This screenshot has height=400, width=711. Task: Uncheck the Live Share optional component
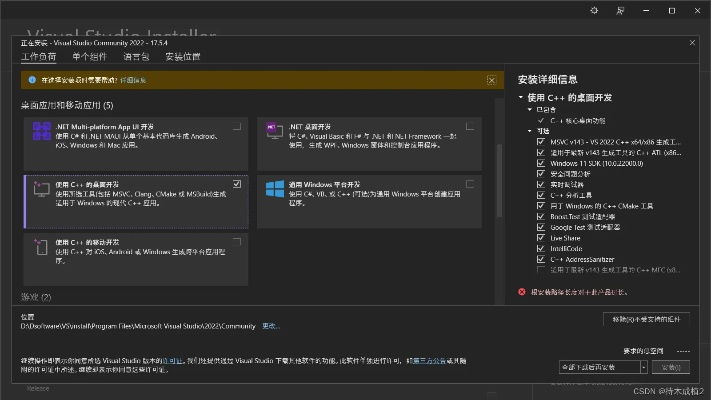click(541, 238)
